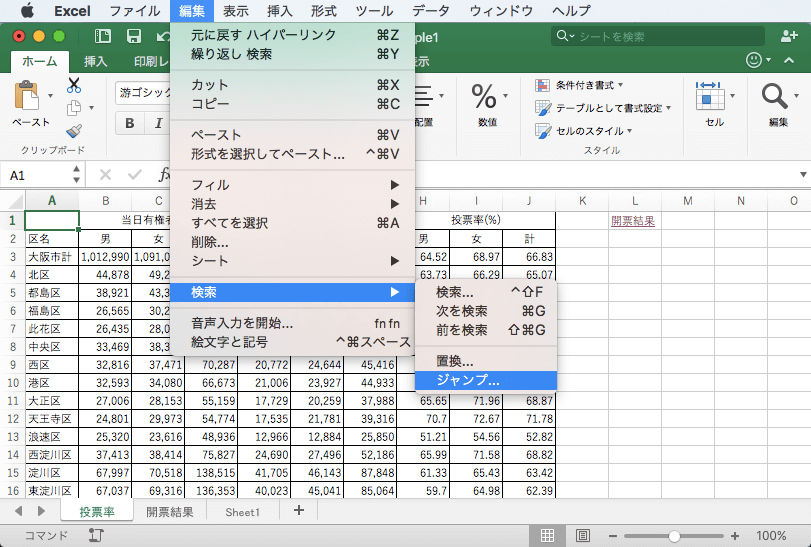The height and width of the screenshot is (547, 811).
Task: Go to next sheet with right arrow
Action: [x=41, y=511]
